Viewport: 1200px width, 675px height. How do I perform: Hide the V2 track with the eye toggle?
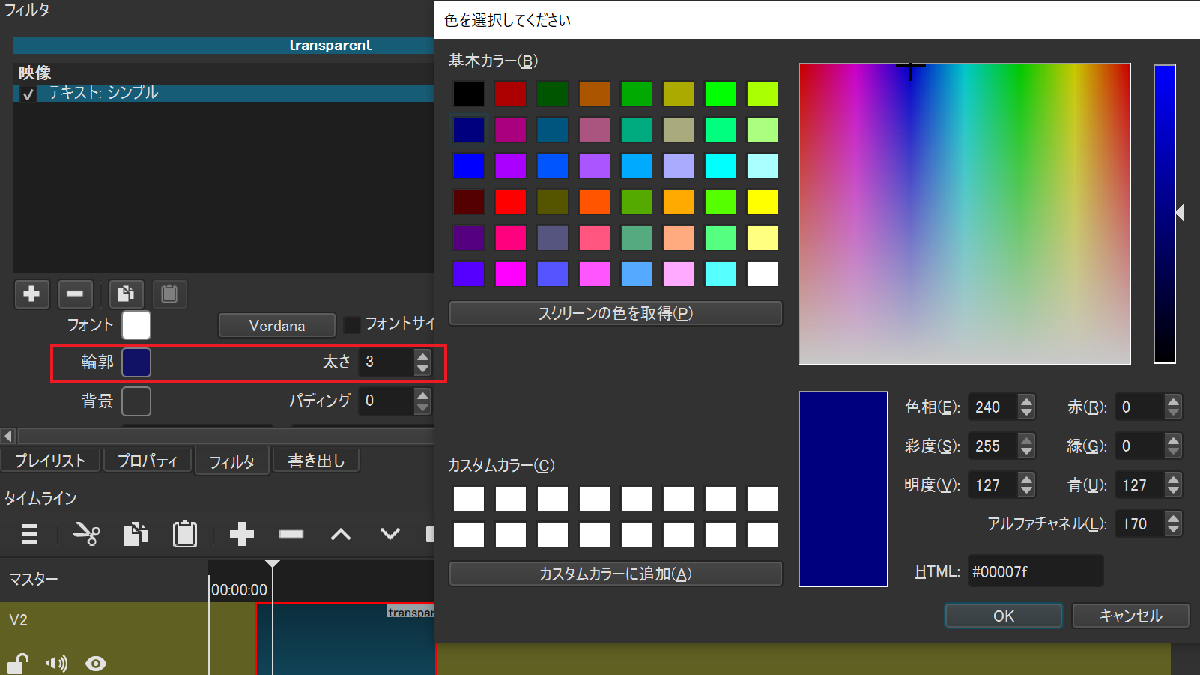click(94, 663)
